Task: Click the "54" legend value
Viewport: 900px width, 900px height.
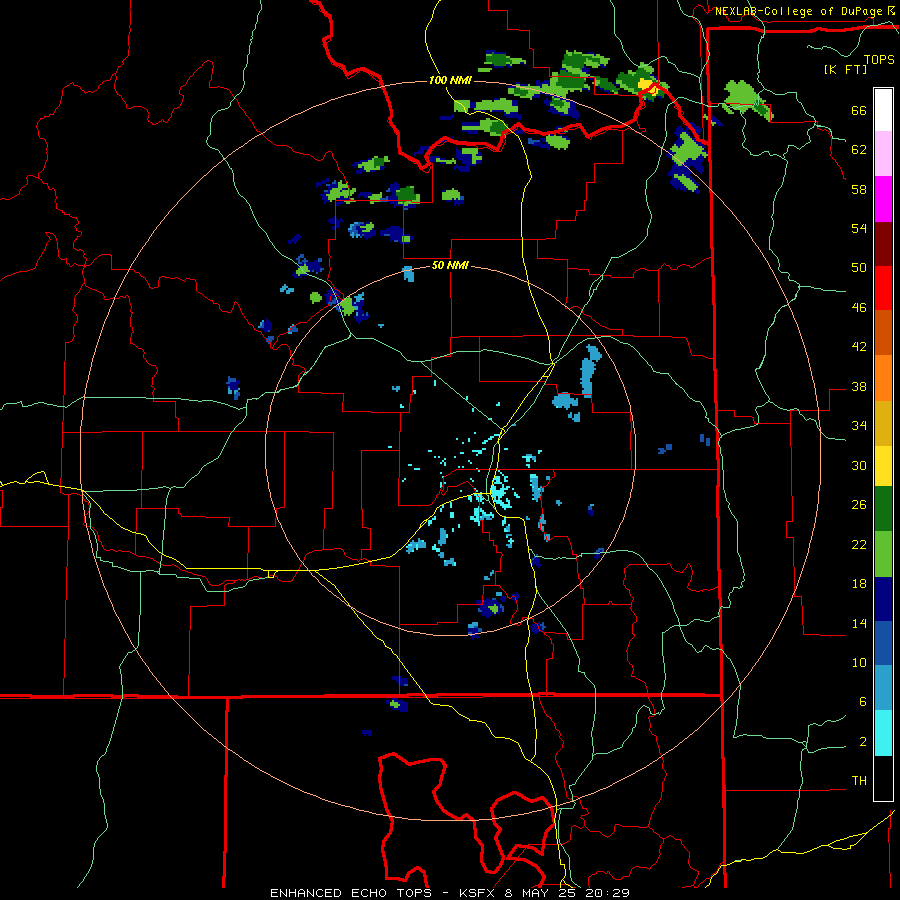Action: click(x=859, y=228)
